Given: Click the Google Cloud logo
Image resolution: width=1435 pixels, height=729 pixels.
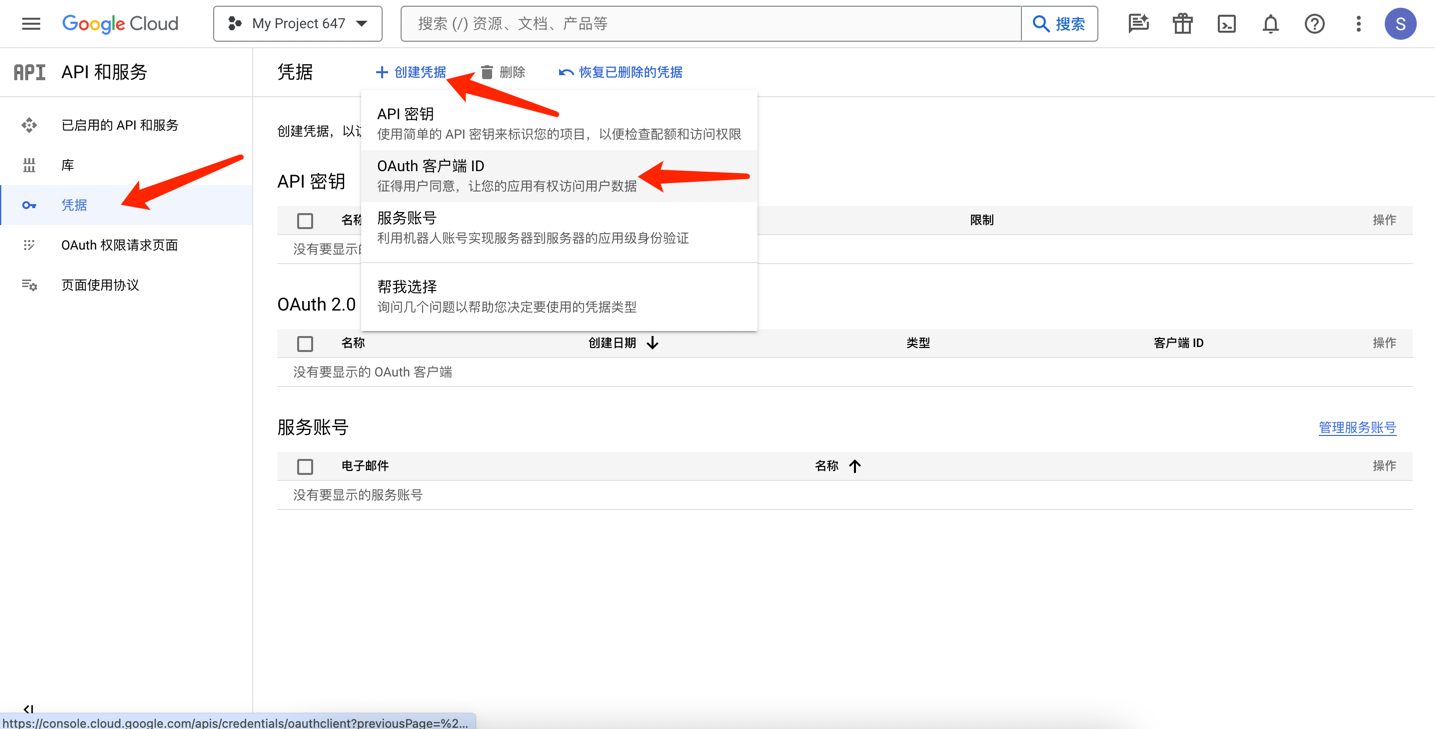Looking at the screenshot, I should point(120,23).
